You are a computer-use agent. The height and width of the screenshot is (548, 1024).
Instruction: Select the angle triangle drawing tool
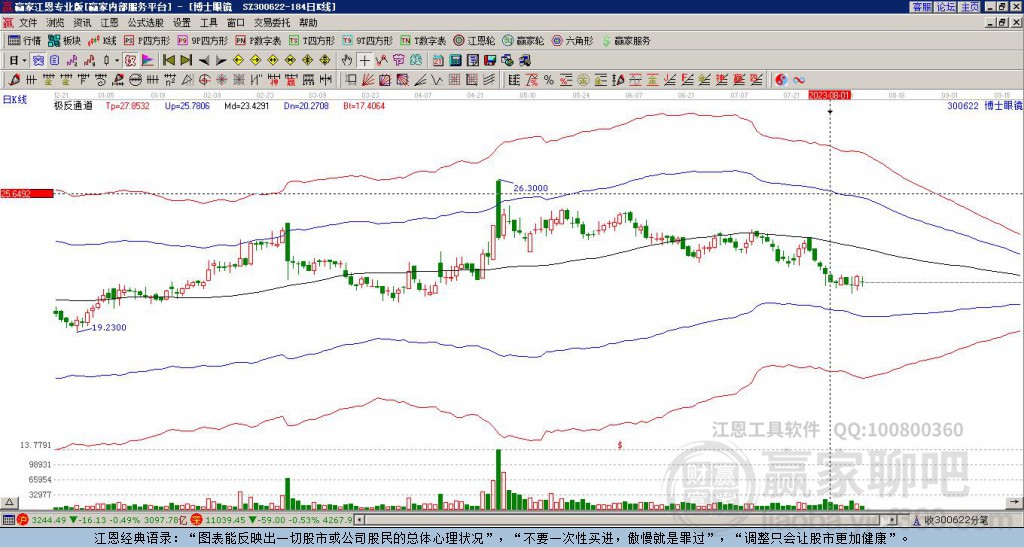point(187,80)
